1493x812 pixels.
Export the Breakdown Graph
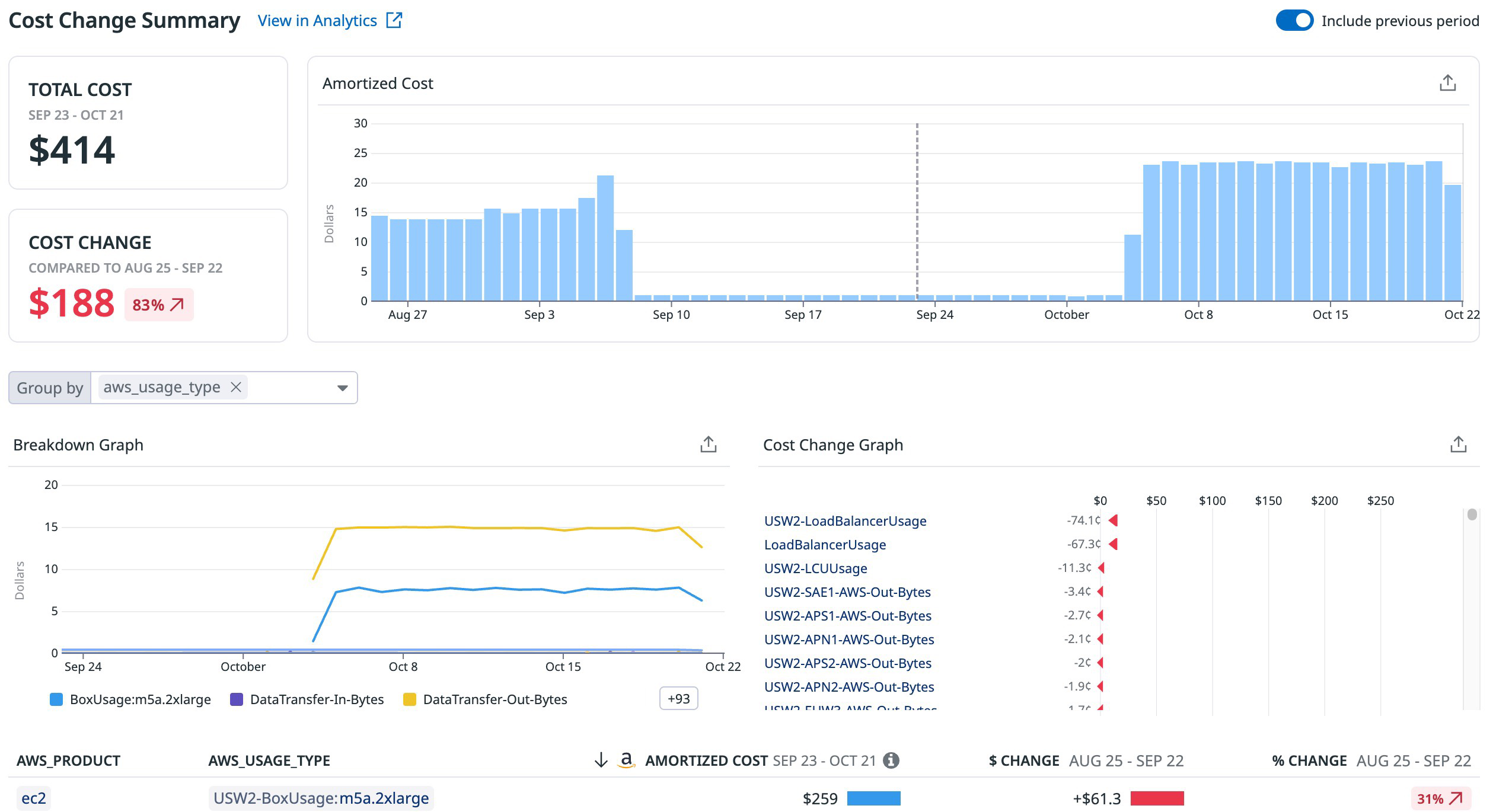point(708,445)
